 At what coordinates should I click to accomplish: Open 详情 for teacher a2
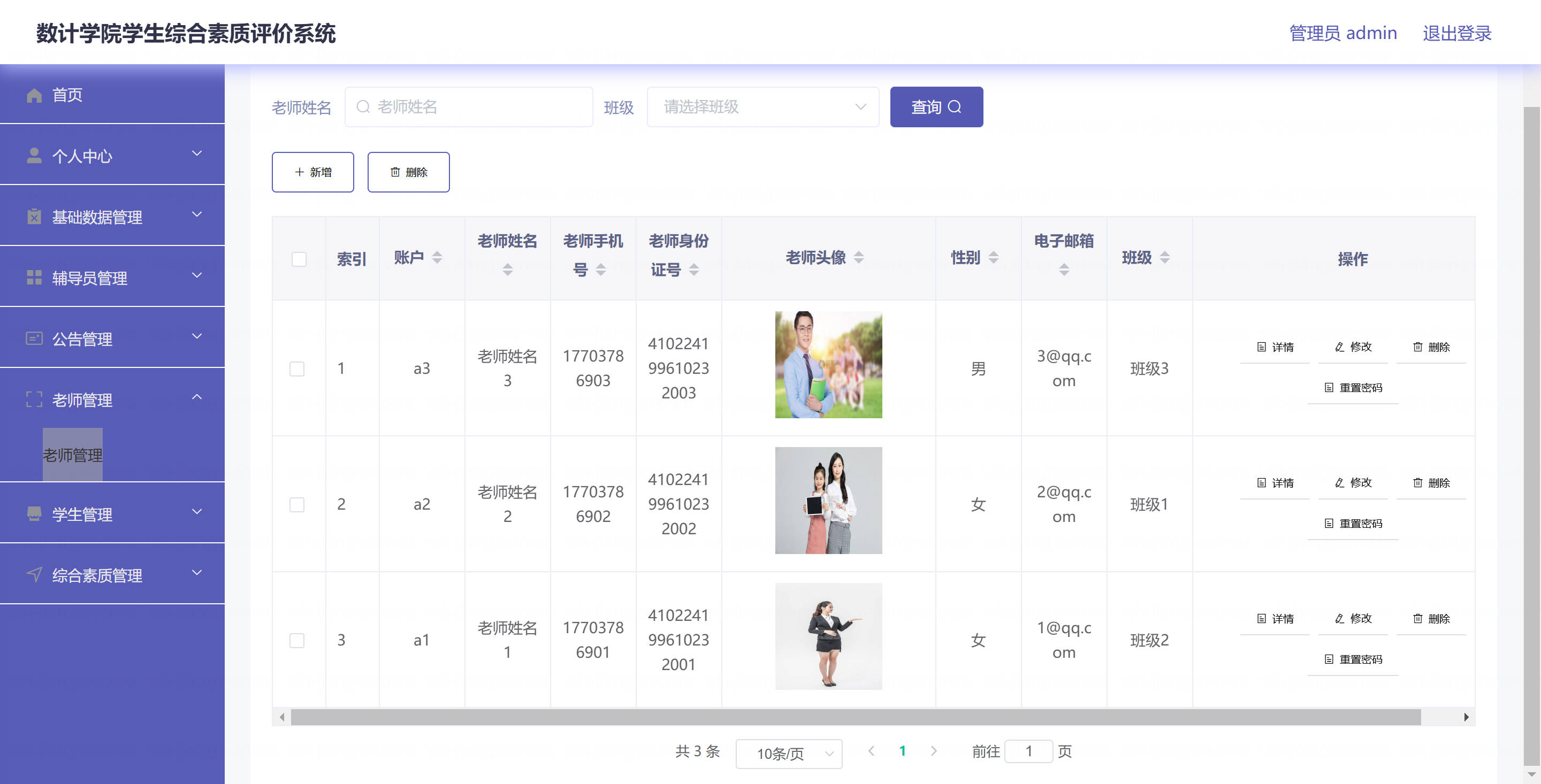tap(1275, 482)
